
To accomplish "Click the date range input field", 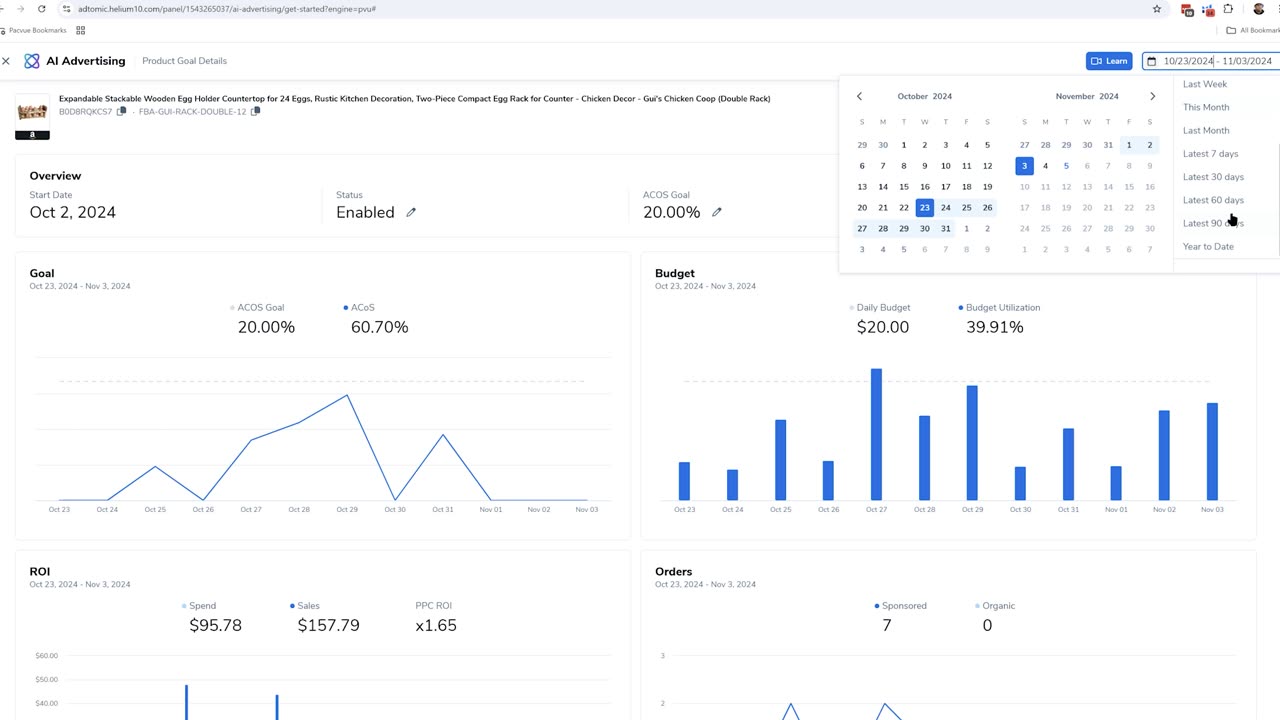I will [1212, 61].
